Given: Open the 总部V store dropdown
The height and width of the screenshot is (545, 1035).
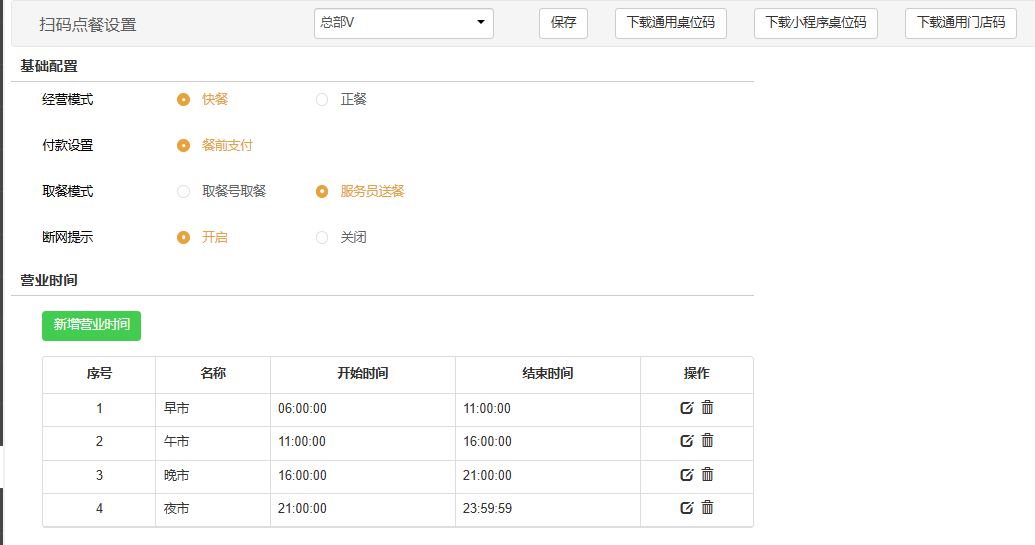Looking at the screenshot, I should pos(403,23).
